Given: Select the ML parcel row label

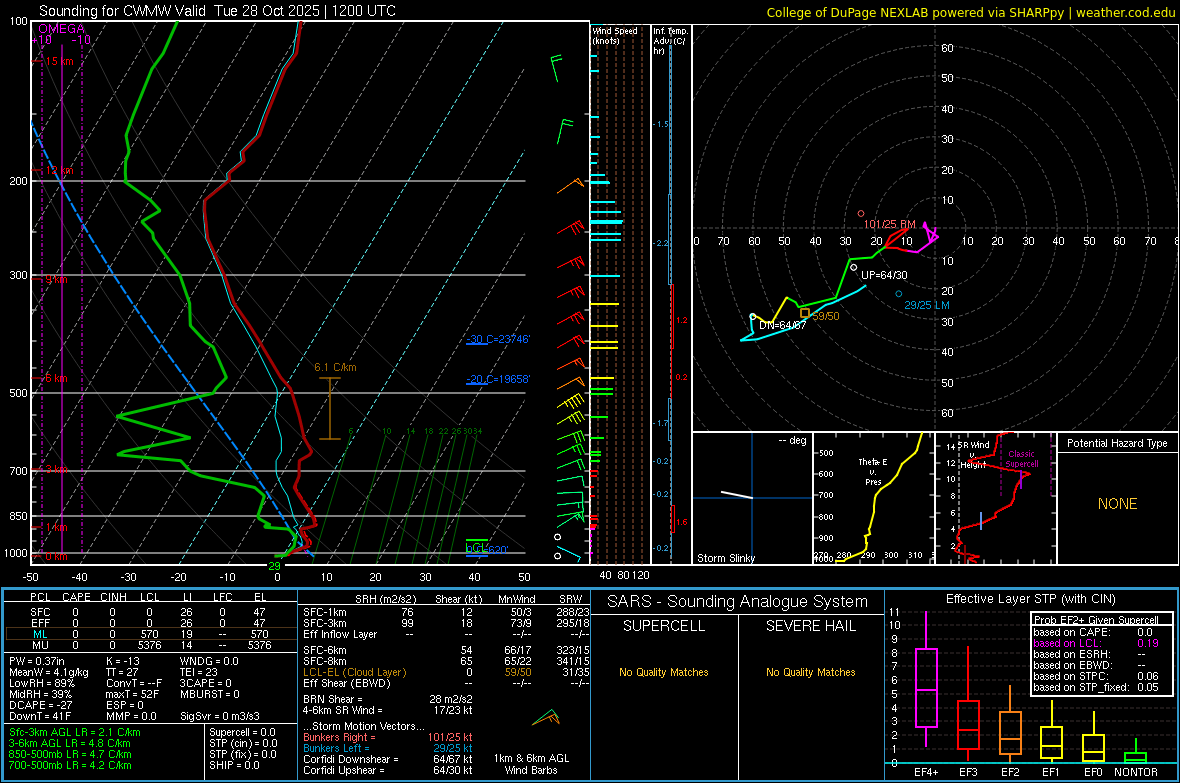Looking at the screenshot, I should 40,634.
